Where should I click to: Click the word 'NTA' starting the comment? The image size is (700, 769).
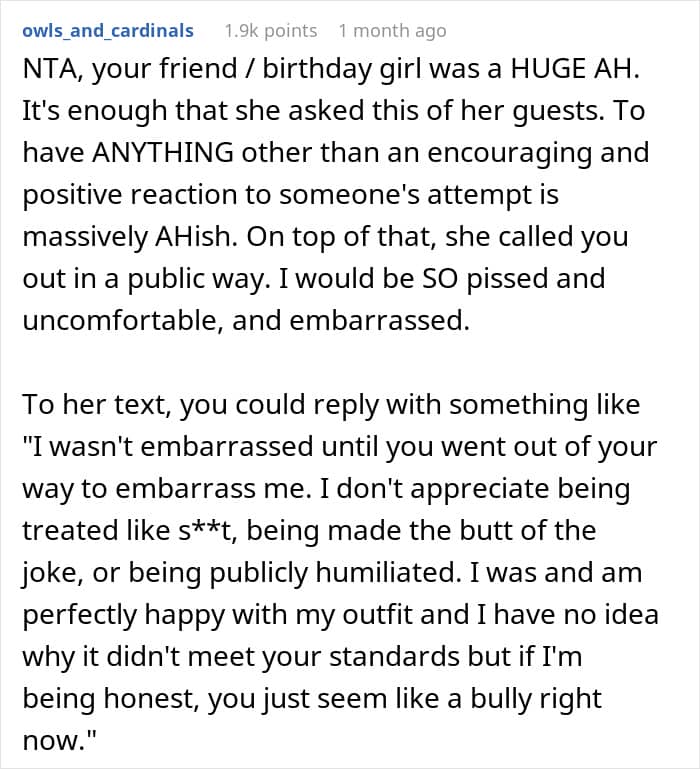(48, 69)
